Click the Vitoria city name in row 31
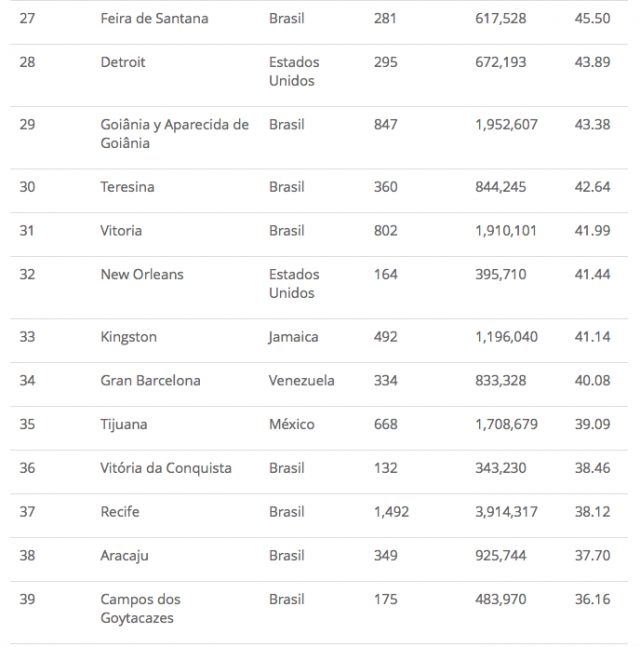 click(121, 231)
